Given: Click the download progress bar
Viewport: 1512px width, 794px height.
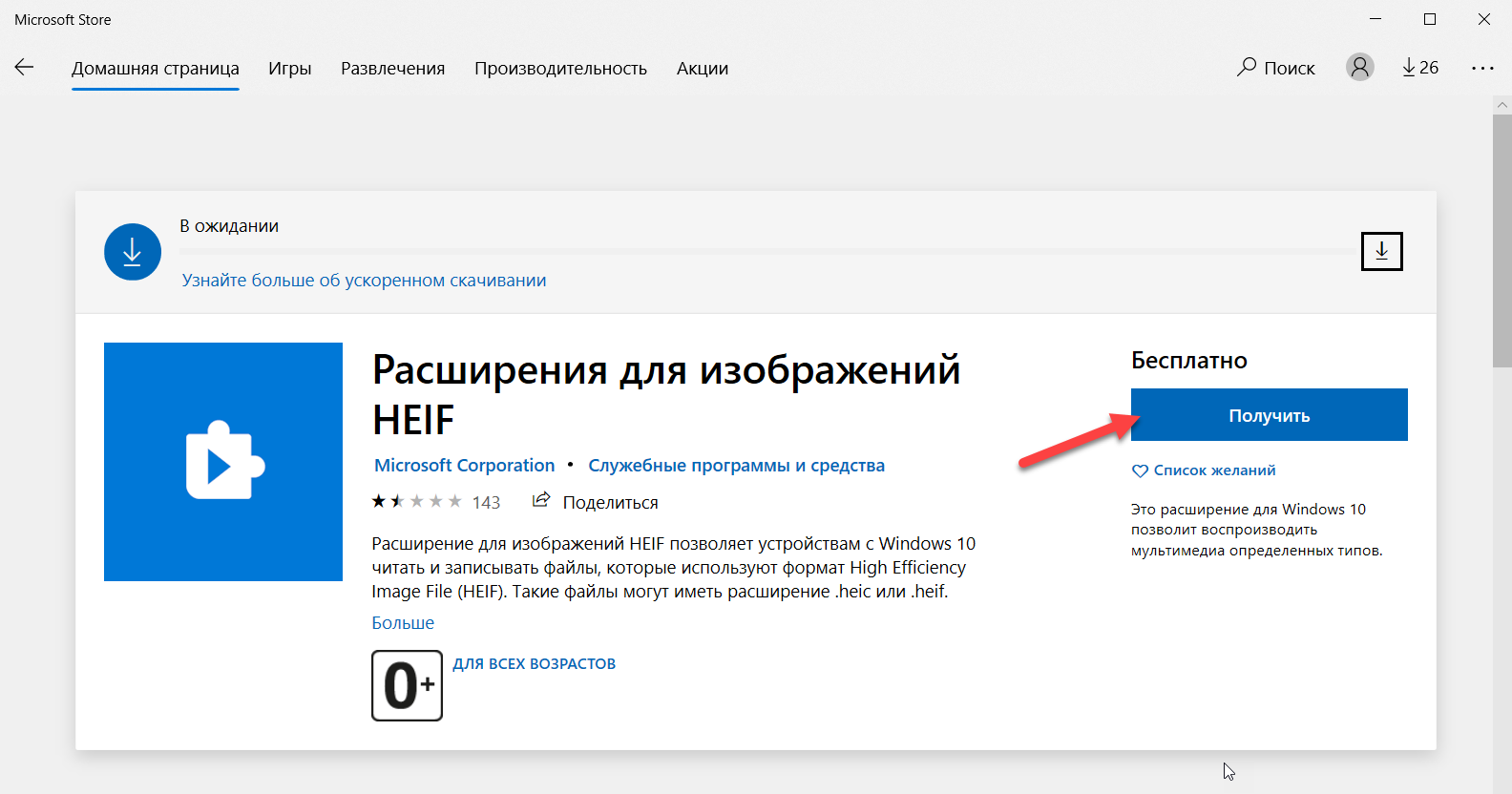Looking at the screenshot, I should click(764, 252).
